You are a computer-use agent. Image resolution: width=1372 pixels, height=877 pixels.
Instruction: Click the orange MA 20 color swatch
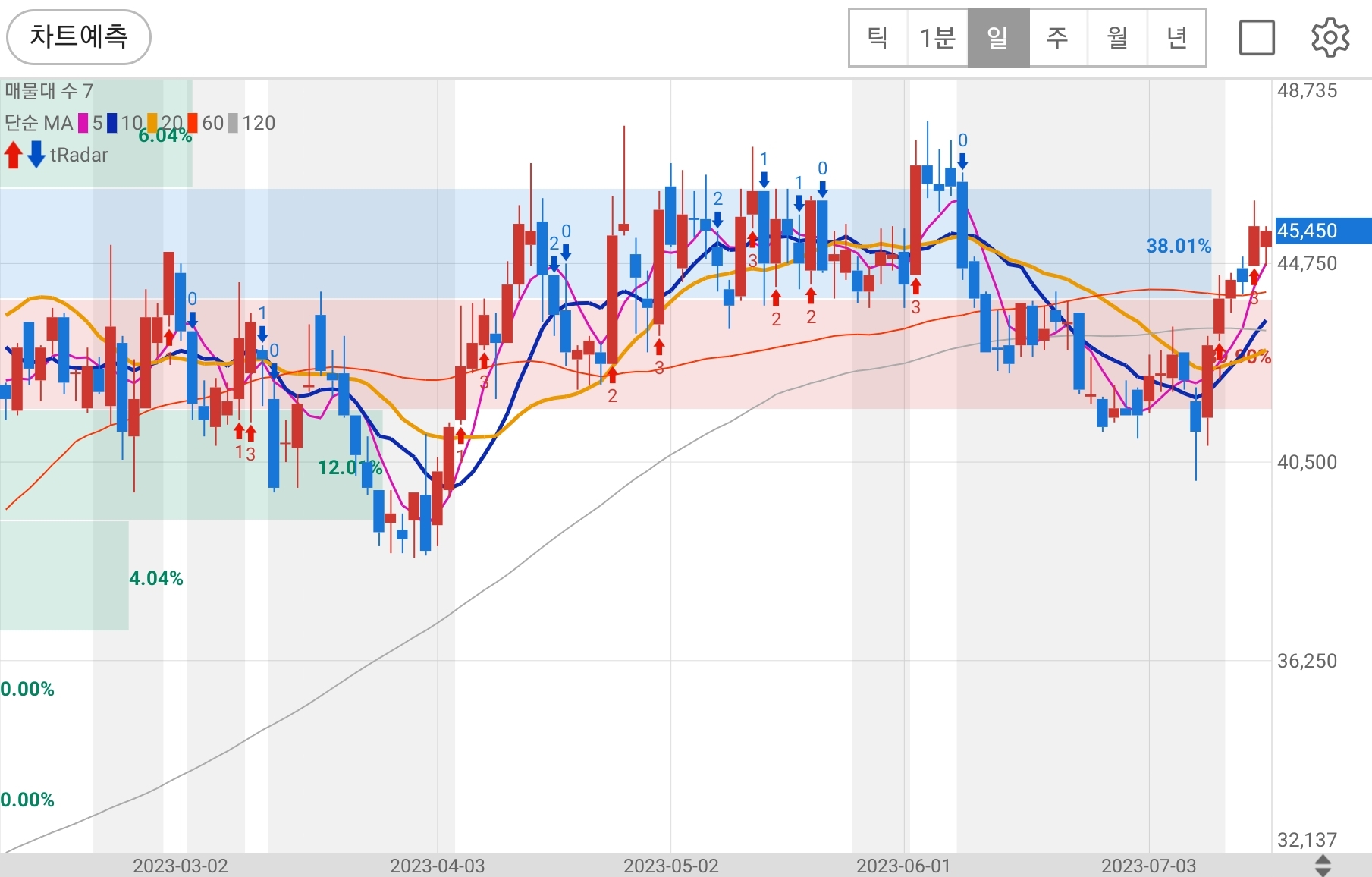(152, 123)
